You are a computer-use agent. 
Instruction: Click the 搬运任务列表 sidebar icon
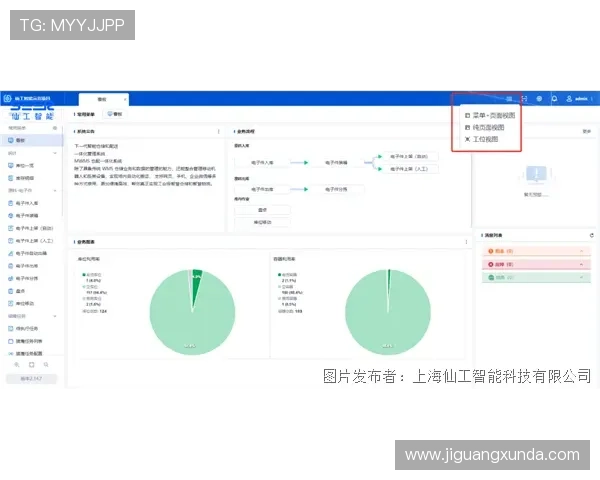11,341
